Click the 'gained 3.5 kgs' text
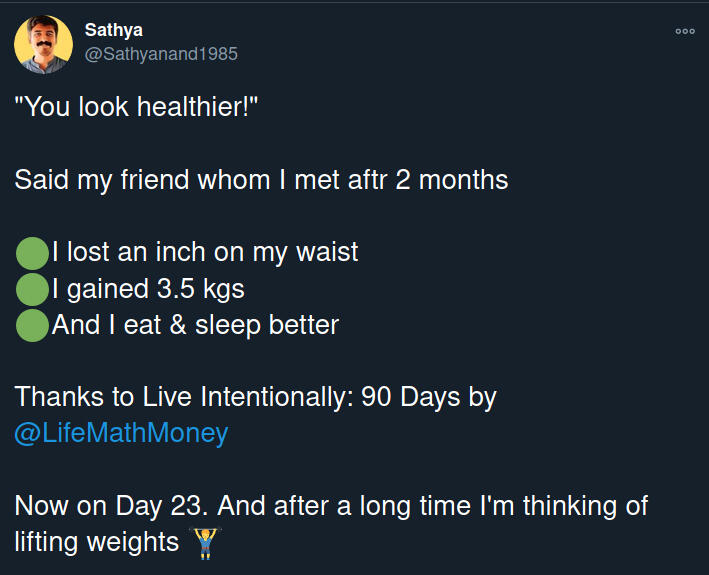 [155, 290]
